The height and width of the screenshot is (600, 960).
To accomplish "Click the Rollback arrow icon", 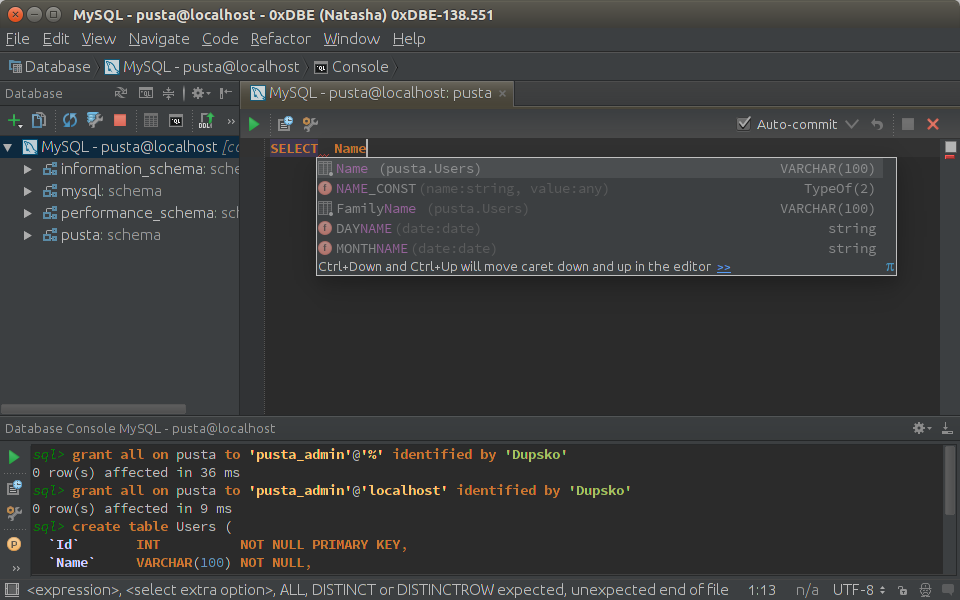I will pyautogui.click(x=877, y=124).
